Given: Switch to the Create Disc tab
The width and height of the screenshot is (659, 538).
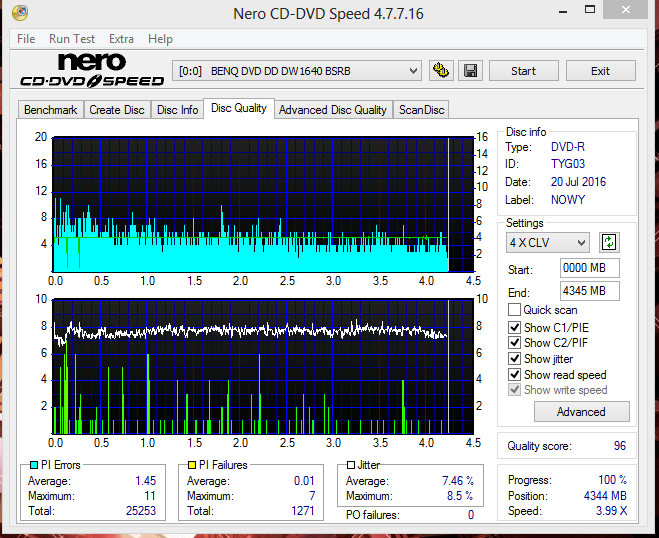Looking at the screenshot, I should 117,110.
